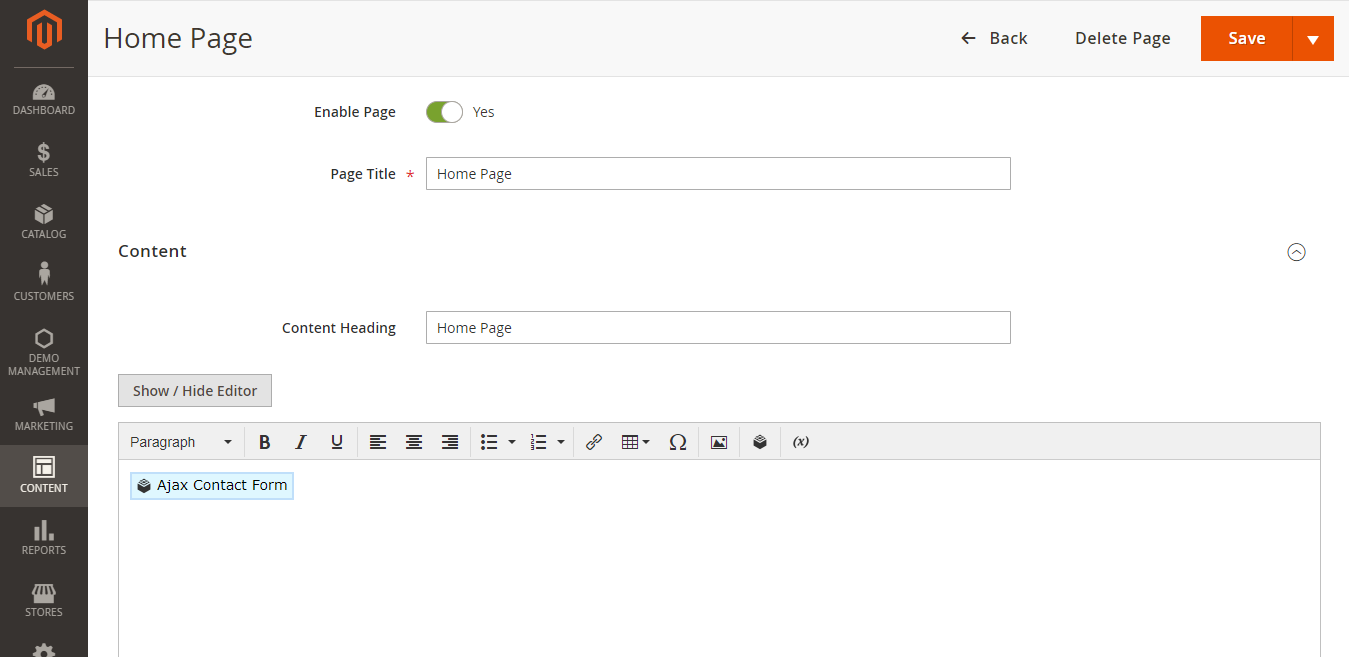Viewport: 1349px width, 657px height.
Task: Open the Reports section
Action: 43,538
